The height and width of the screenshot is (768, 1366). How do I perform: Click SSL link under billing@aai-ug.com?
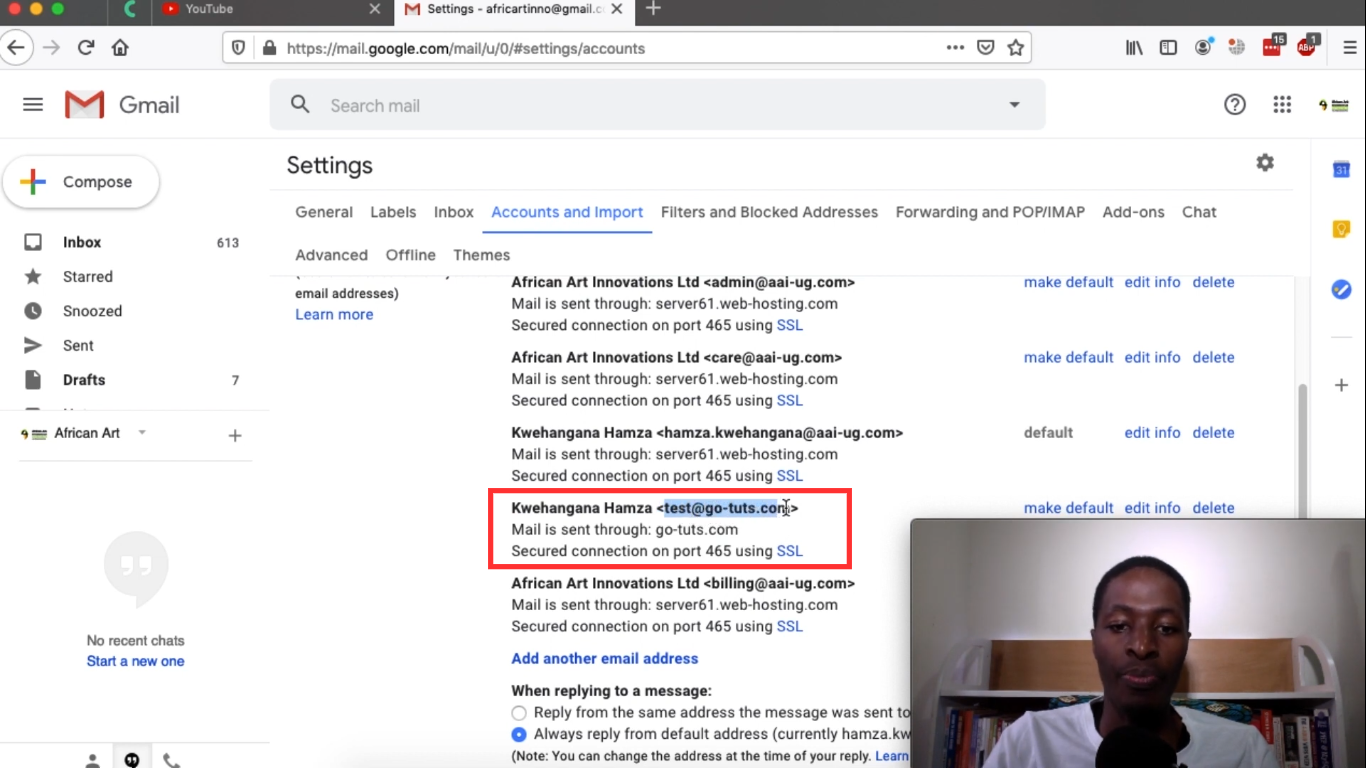coord(790,626)
